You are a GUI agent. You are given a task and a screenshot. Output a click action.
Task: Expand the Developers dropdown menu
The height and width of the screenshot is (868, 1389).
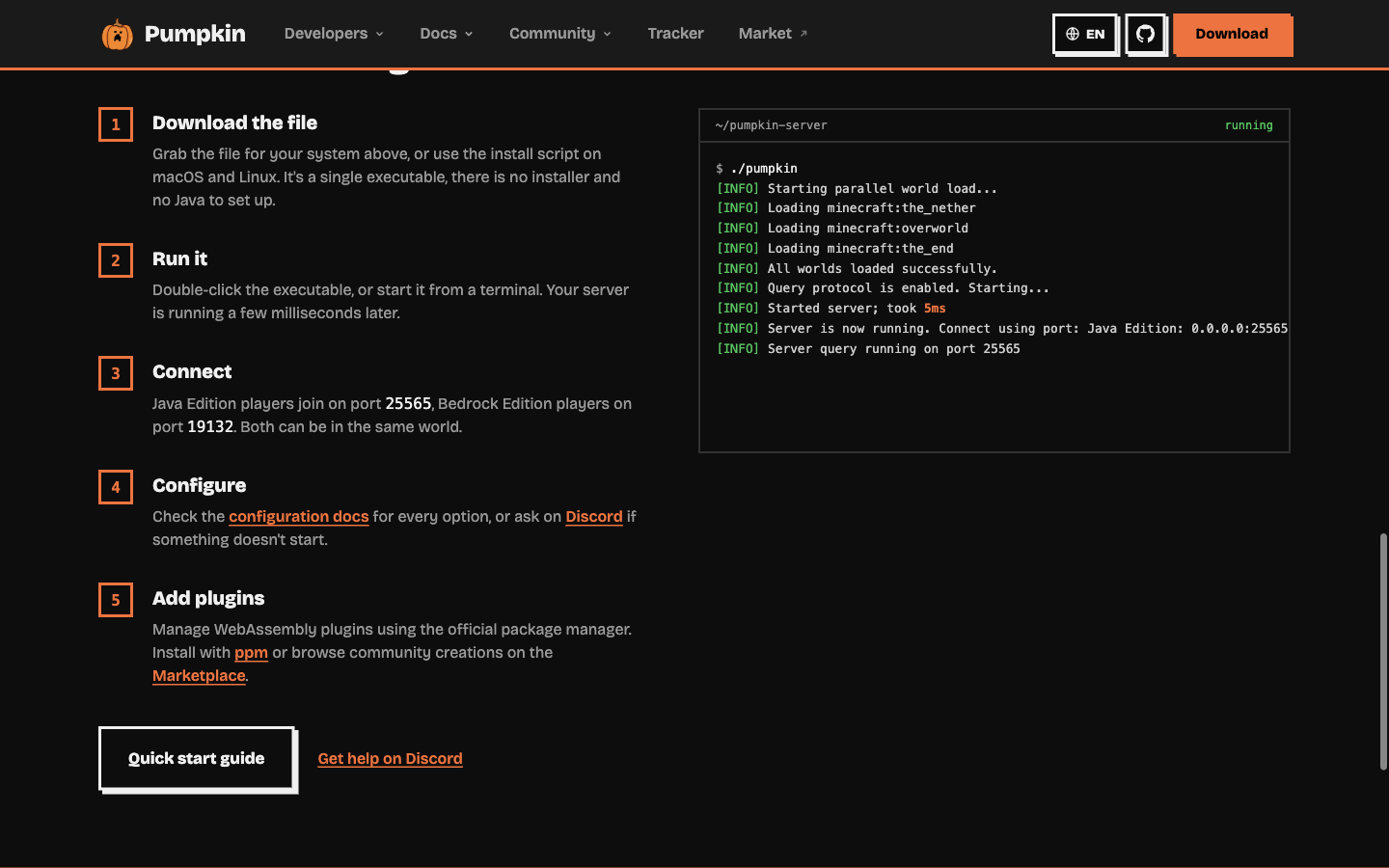334,34
